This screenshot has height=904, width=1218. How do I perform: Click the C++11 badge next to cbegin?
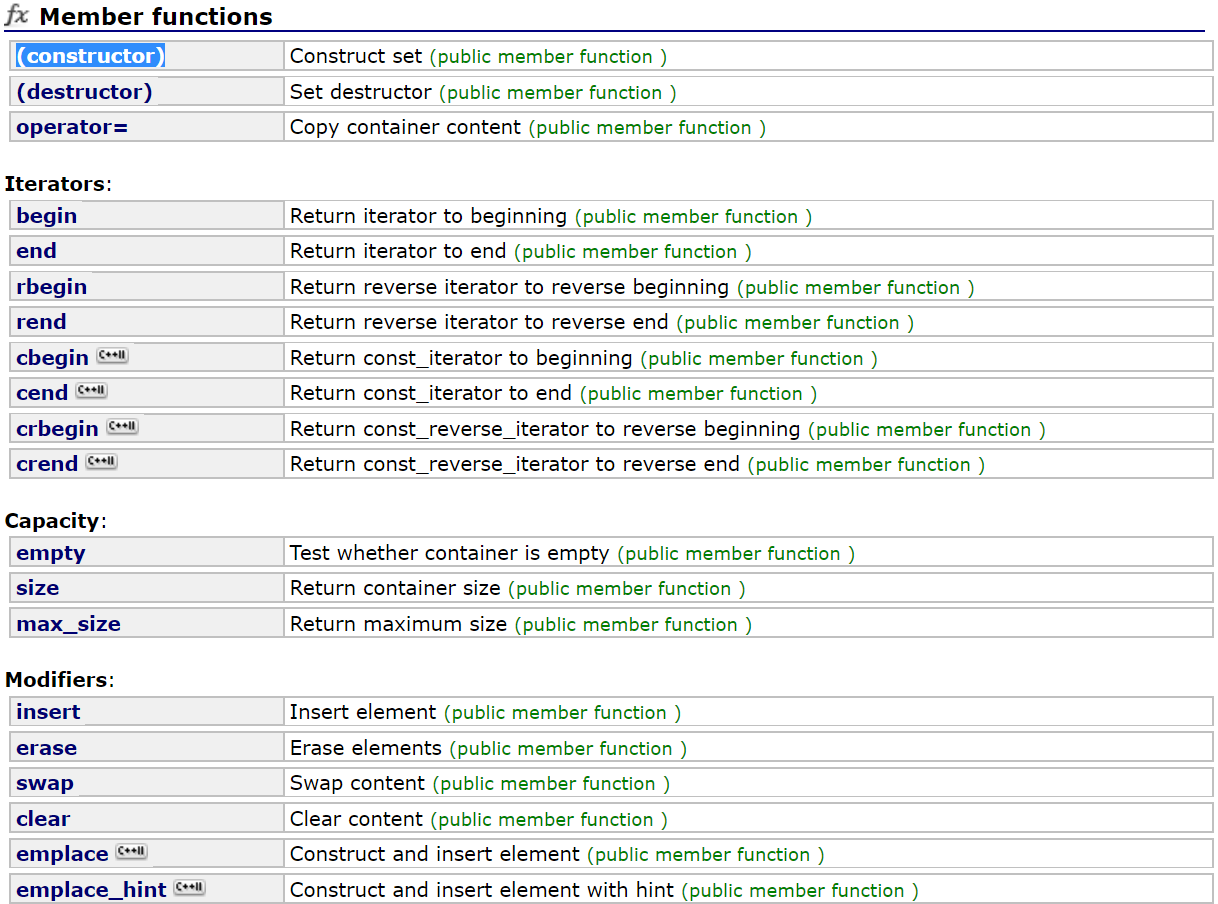[113, 356]
